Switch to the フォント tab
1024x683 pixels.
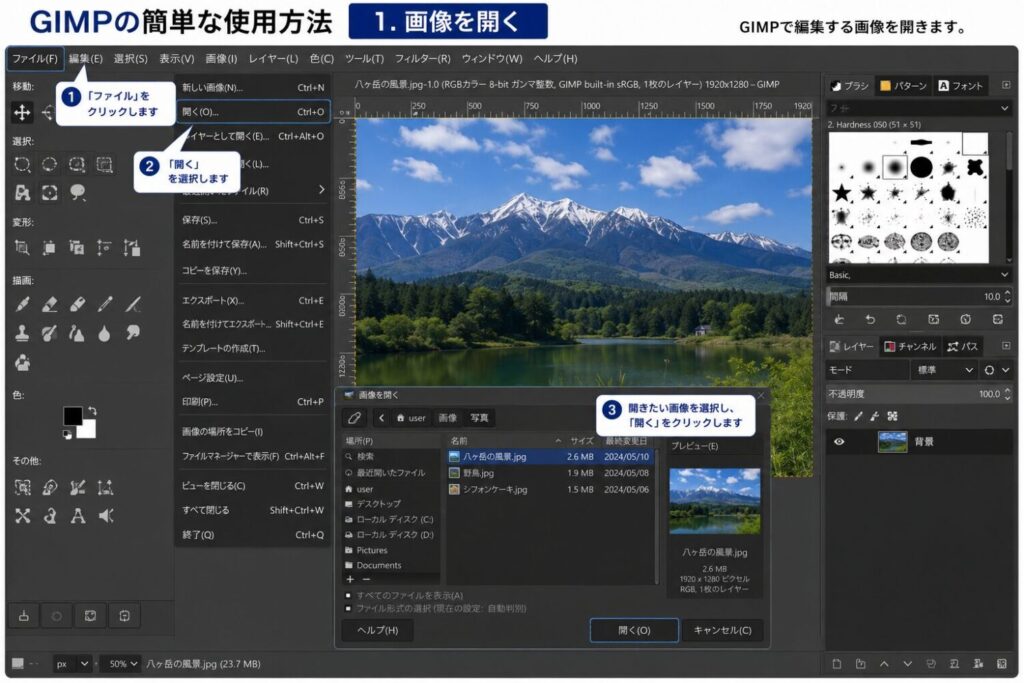point(961,86)
